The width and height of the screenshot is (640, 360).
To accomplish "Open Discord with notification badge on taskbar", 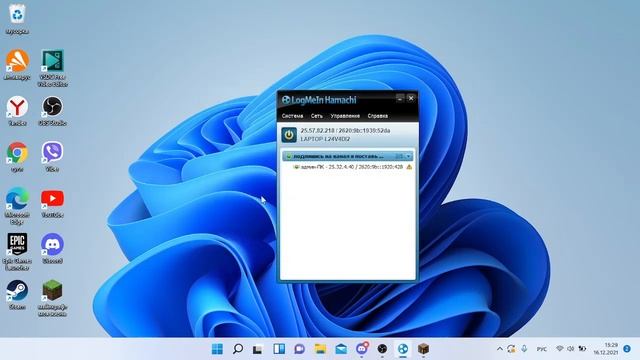I will pyautogui.click(x=362, y=349).
